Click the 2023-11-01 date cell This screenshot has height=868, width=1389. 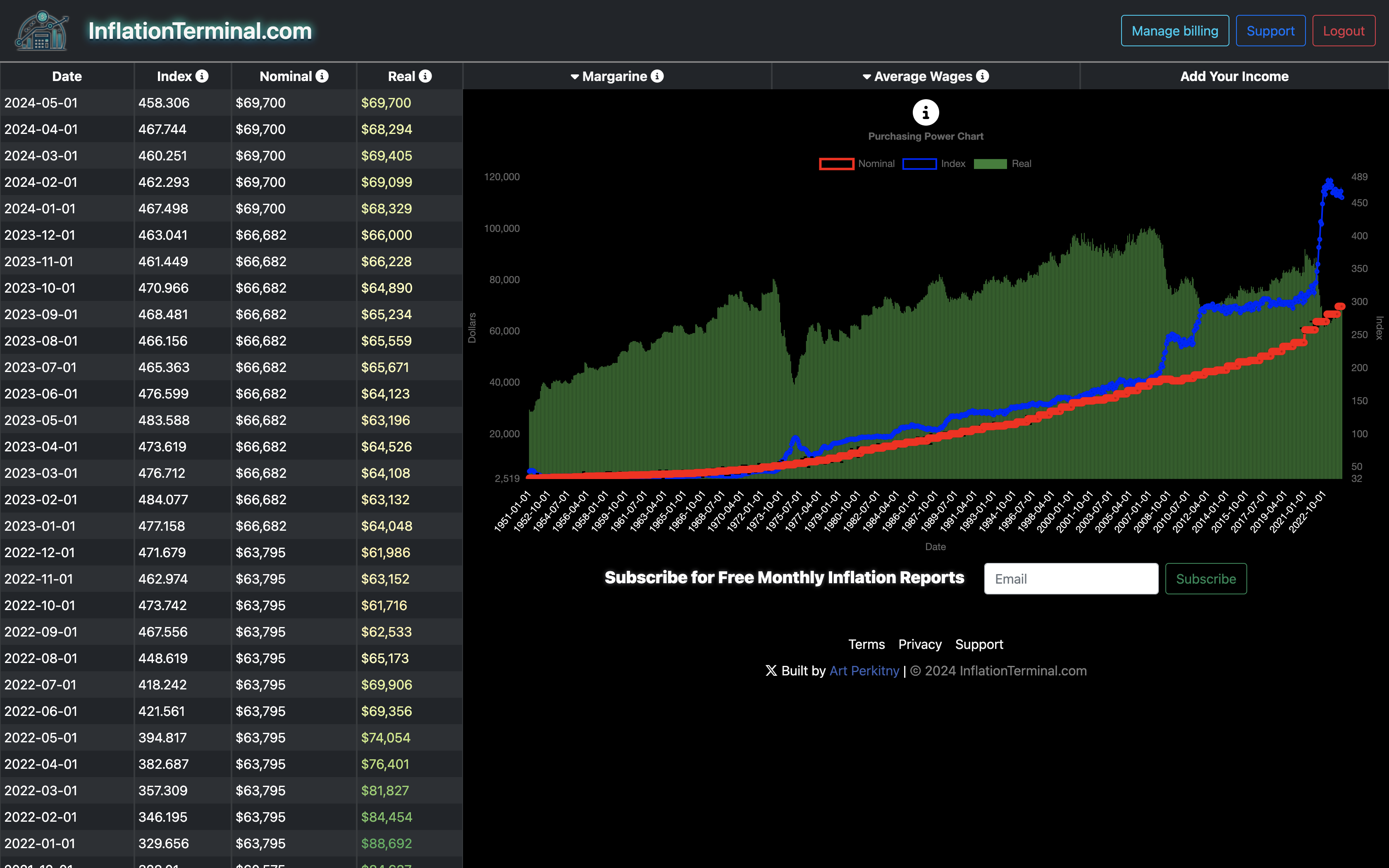(67, 261)
